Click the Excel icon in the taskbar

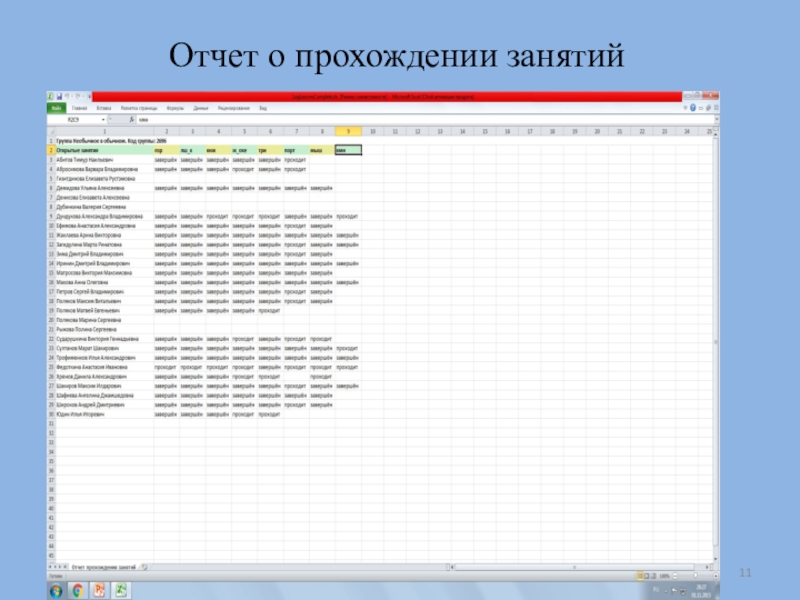point(121,588)
